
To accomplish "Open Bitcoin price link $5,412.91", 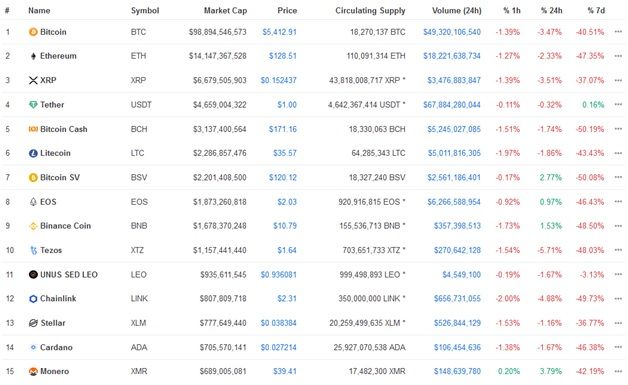I will pos(279,32).
